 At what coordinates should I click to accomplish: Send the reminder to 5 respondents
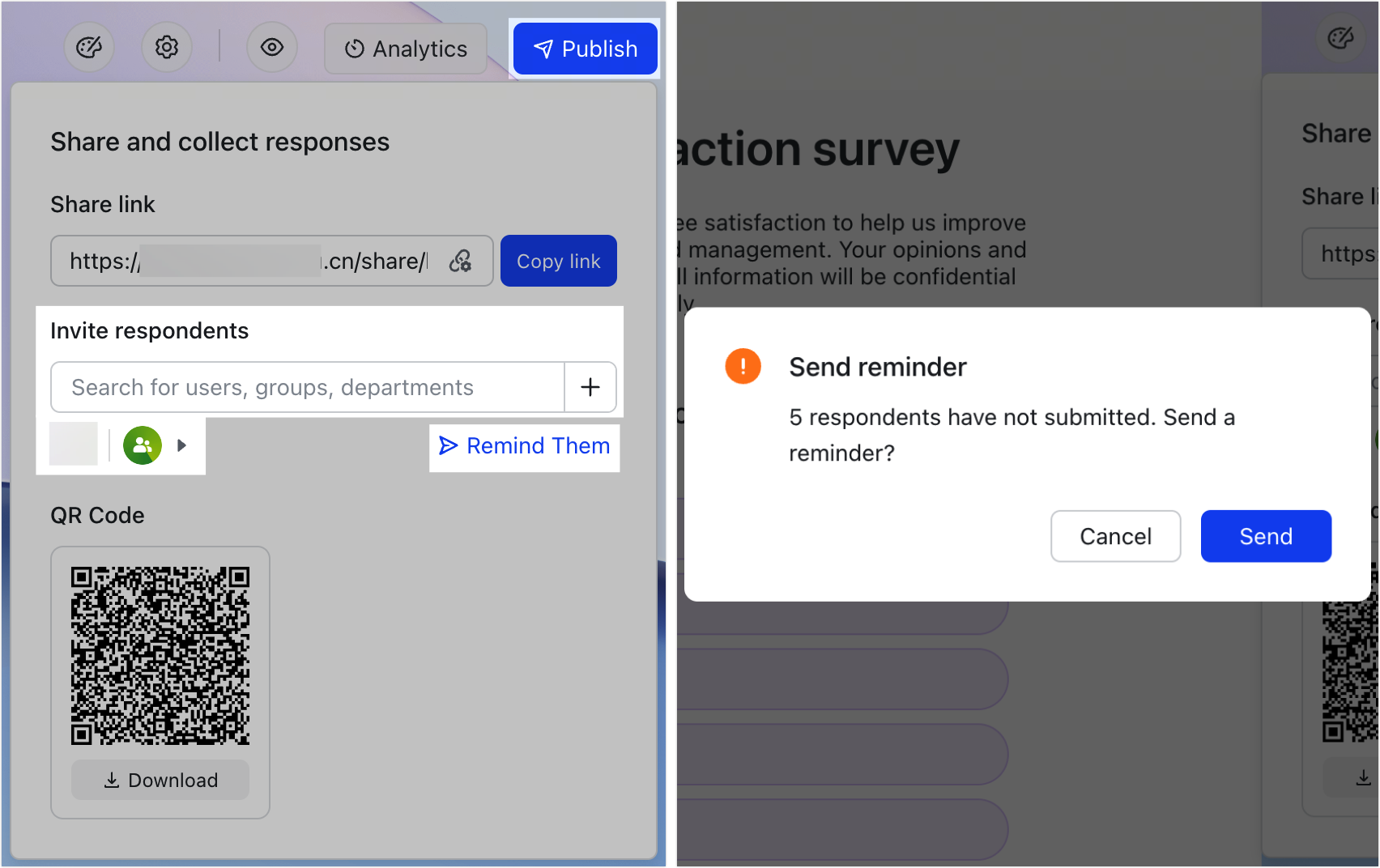pos(1265,536)
